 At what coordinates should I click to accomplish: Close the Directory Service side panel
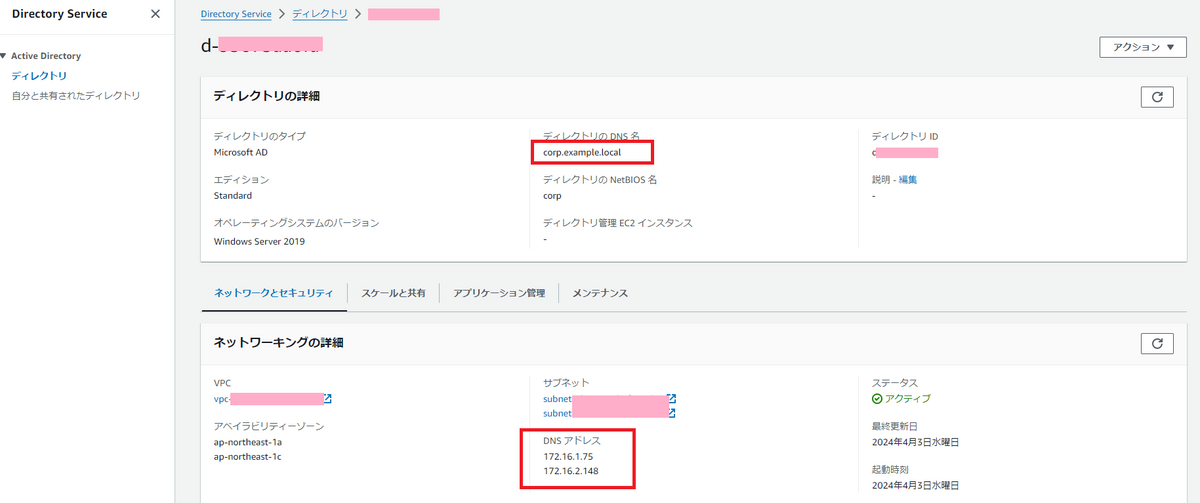[154, 14]
